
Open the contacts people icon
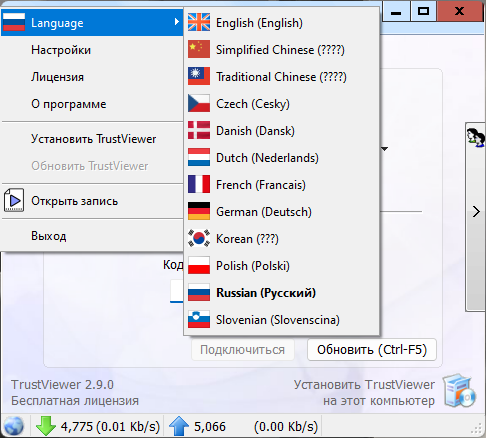point(476,138)
